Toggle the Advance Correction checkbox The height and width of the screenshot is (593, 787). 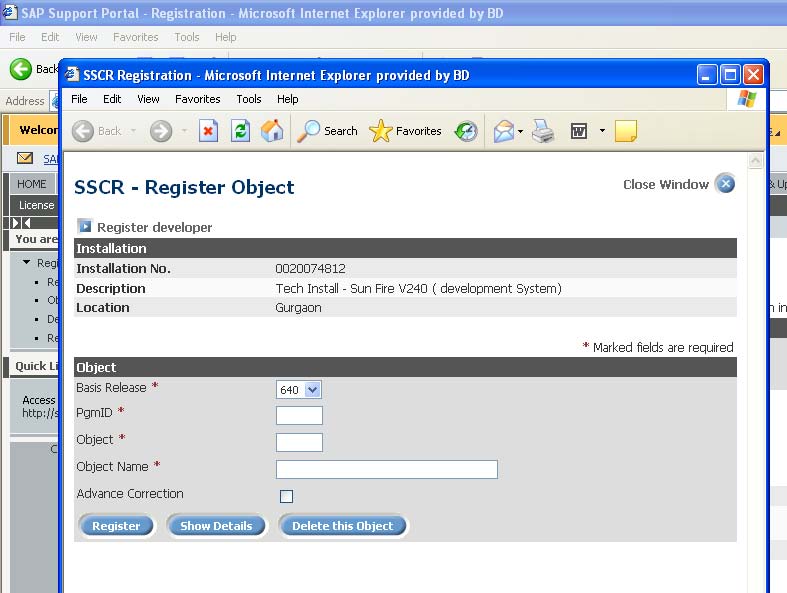(287, 497)
